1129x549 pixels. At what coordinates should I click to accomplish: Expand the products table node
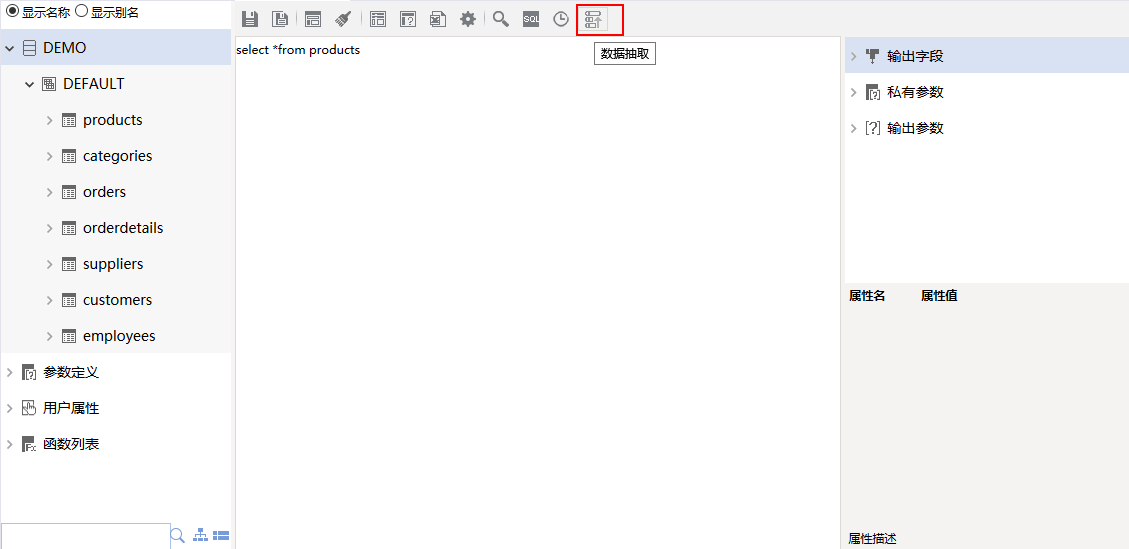[50, 120]
